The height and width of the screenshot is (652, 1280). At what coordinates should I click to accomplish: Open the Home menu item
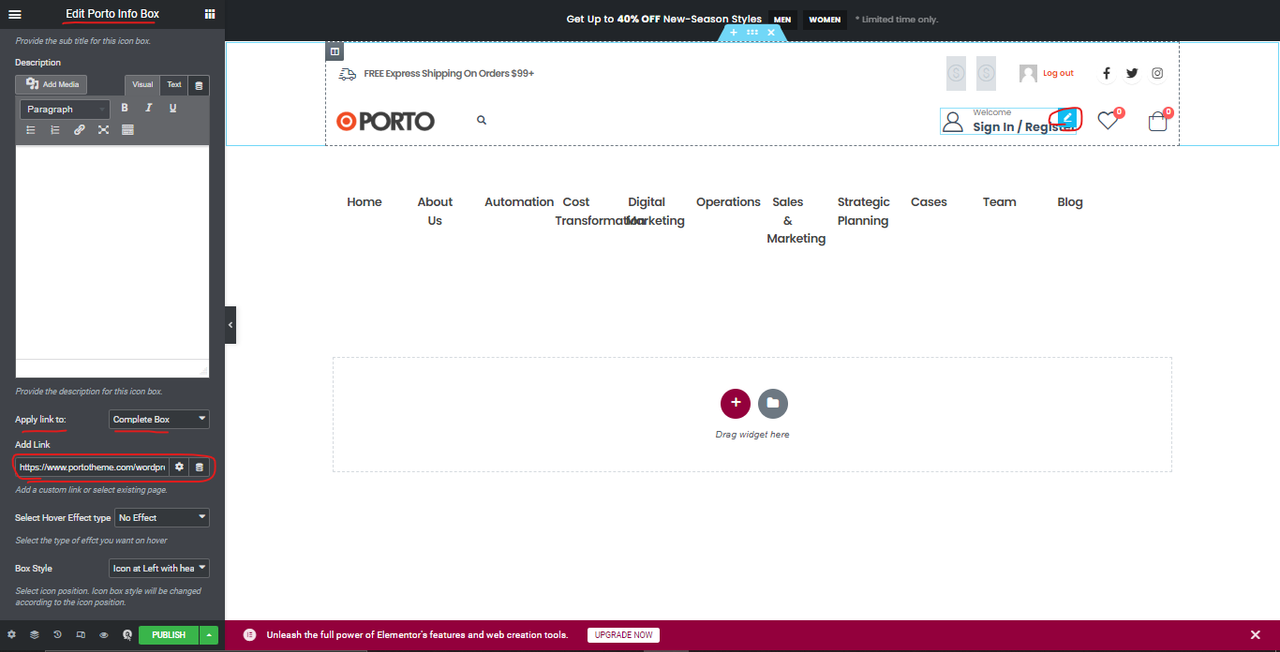[364, 202]
